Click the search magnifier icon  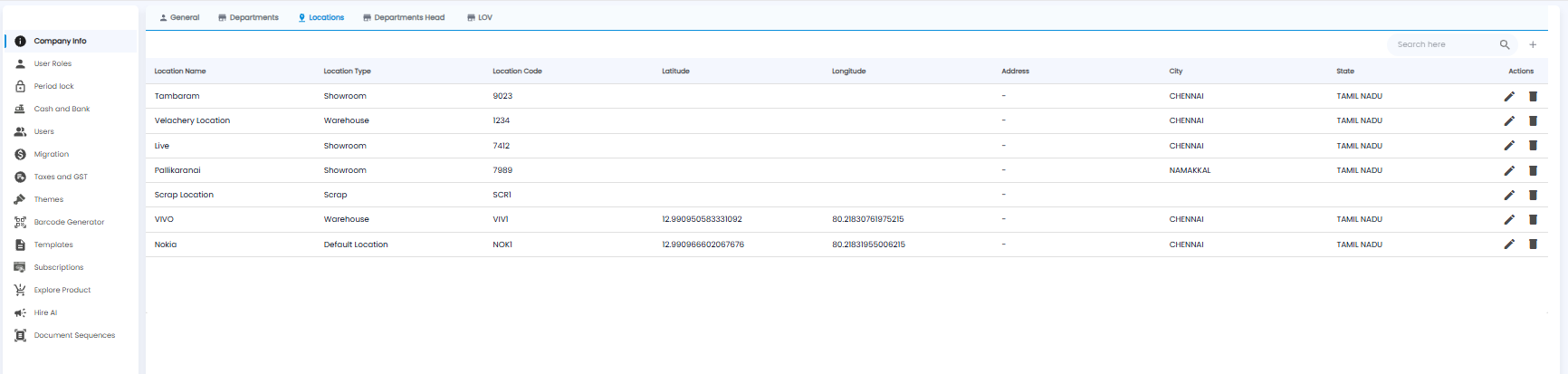(1505, 44)
